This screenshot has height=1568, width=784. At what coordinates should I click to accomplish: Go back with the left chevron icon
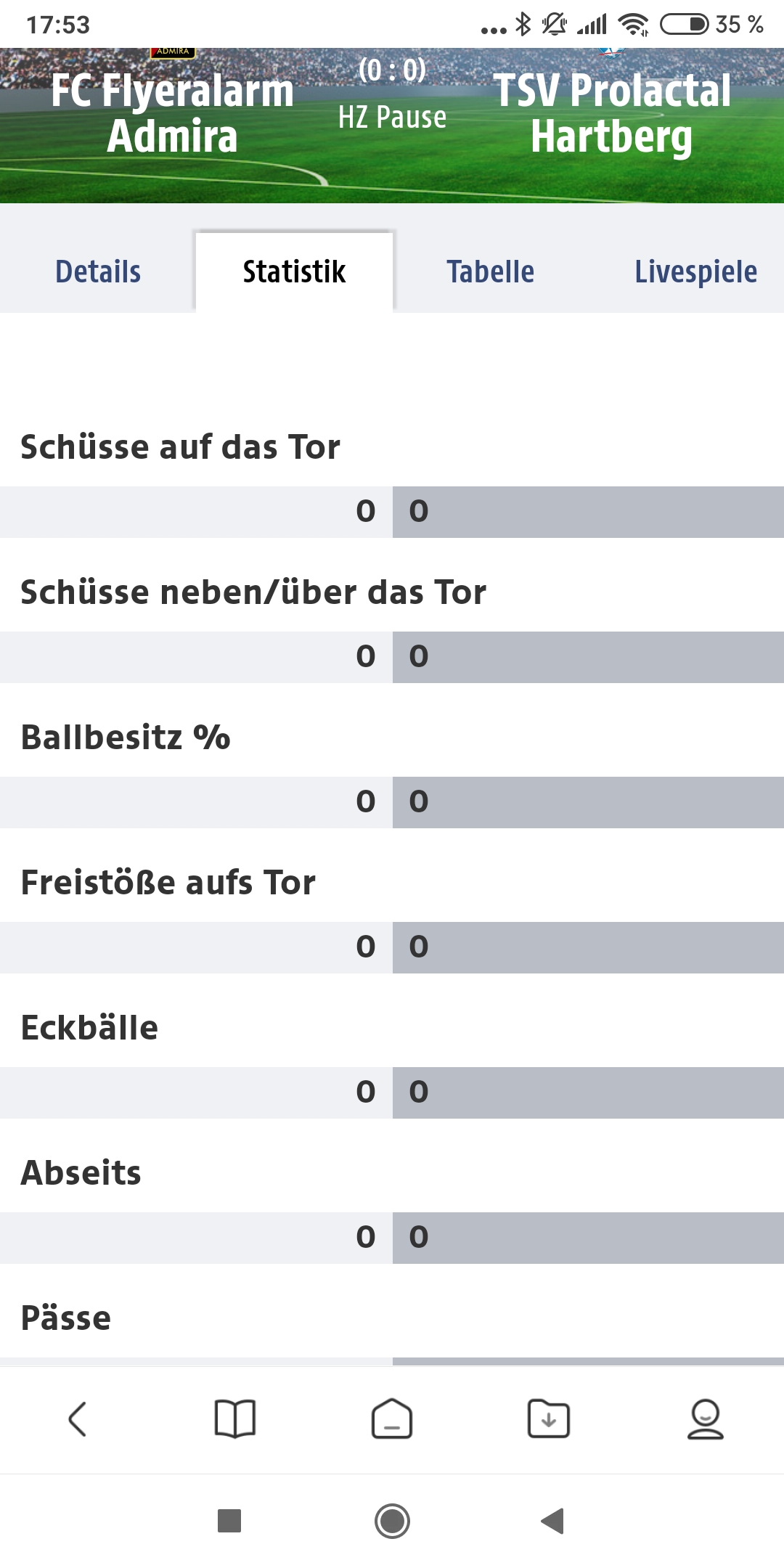(78, 1418)
